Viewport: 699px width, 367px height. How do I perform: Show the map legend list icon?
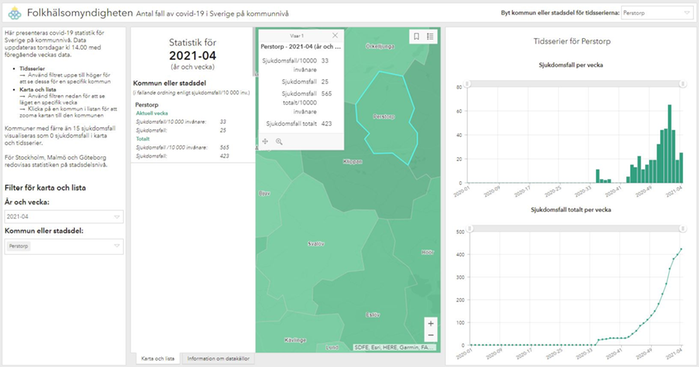pos(430,37)
